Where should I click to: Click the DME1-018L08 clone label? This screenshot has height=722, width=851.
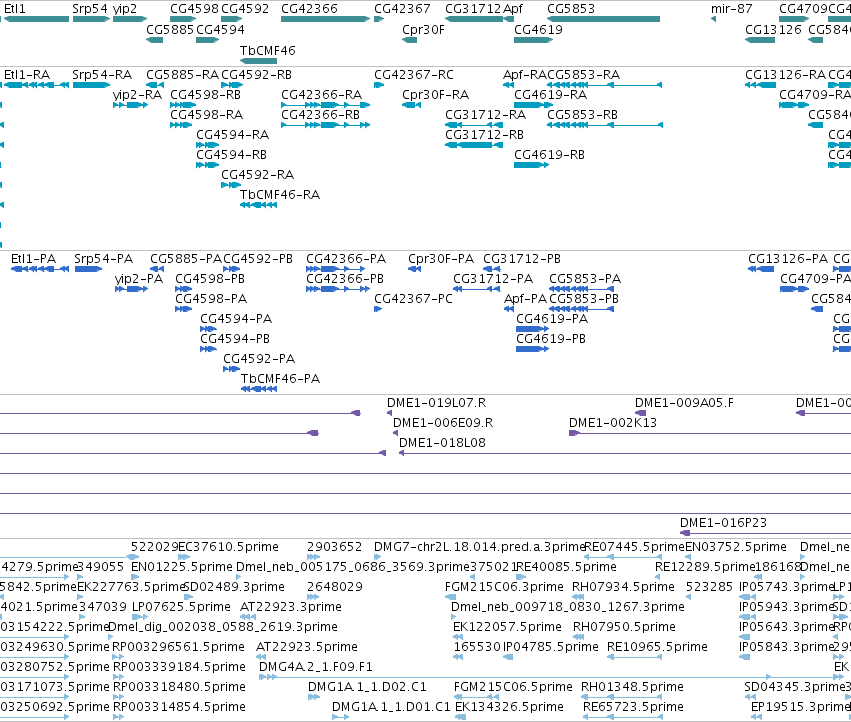point(442,442)
